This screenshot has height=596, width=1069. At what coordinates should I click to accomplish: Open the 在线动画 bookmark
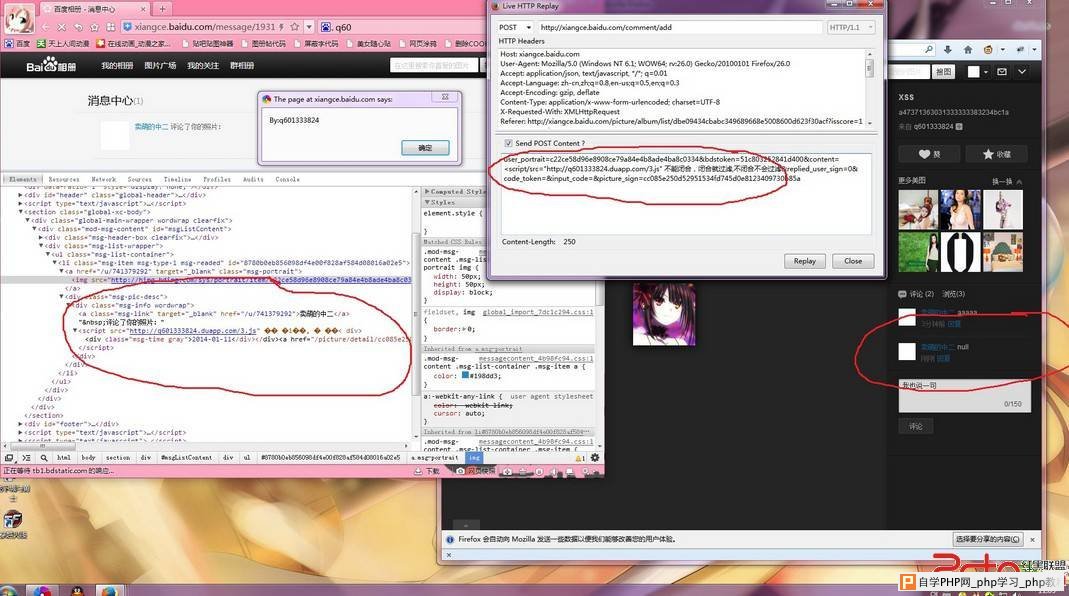[x=134, y=43]
